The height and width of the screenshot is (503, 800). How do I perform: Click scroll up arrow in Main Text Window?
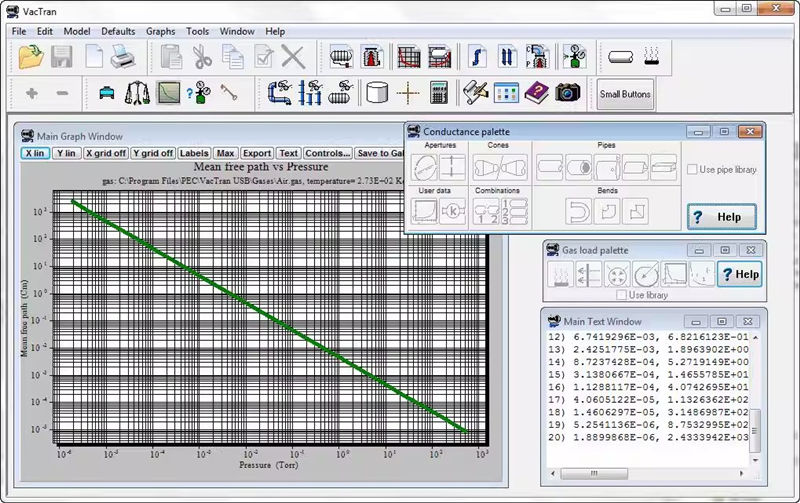click(x=755, y=338)
